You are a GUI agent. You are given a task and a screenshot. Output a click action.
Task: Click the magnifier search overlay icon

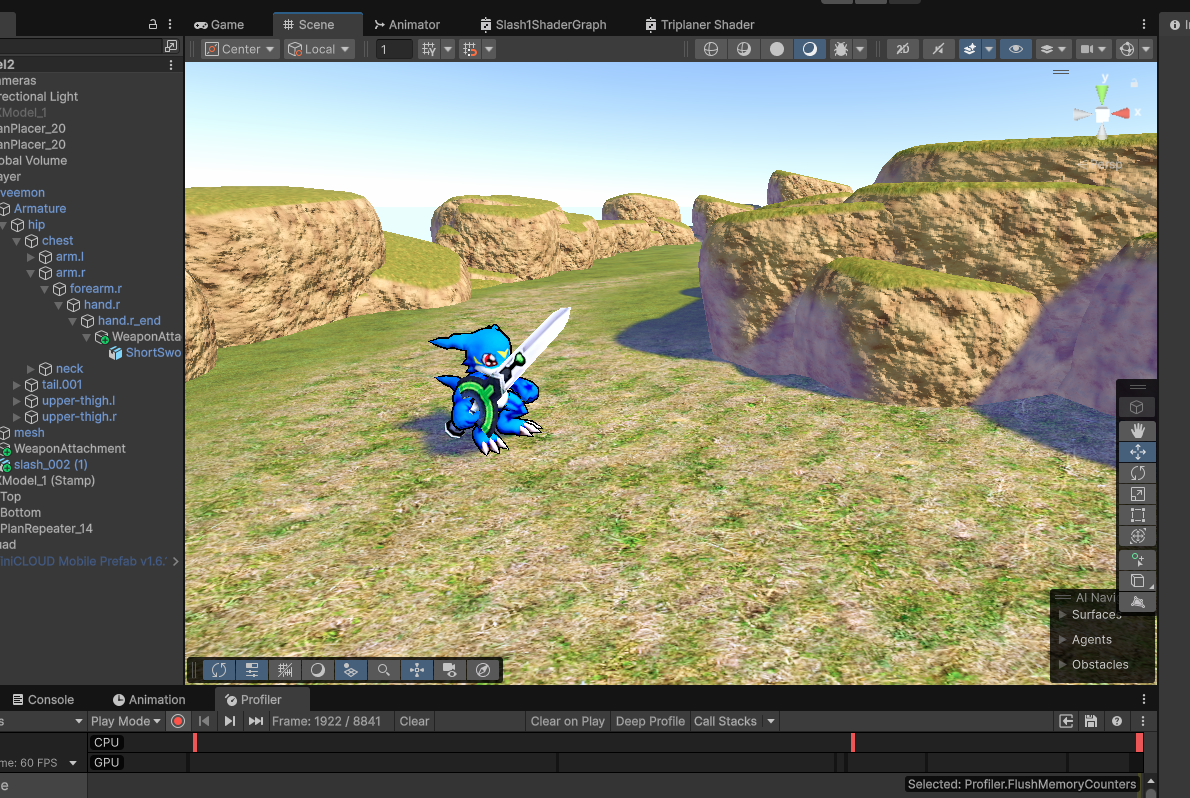383,670
